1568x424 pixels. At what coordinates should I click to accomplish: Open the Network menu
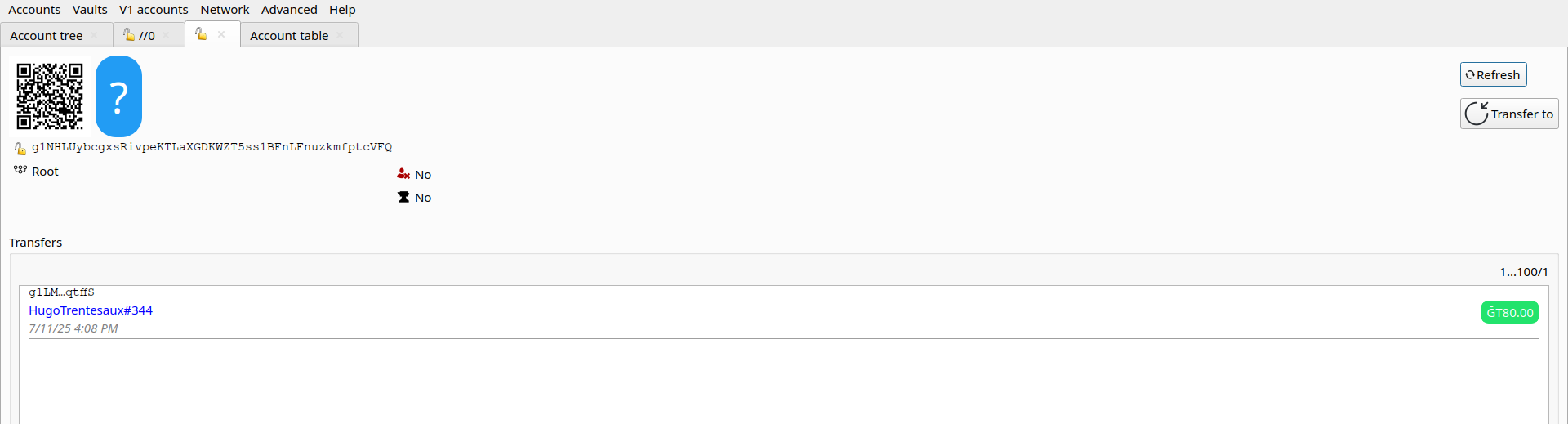225,10
